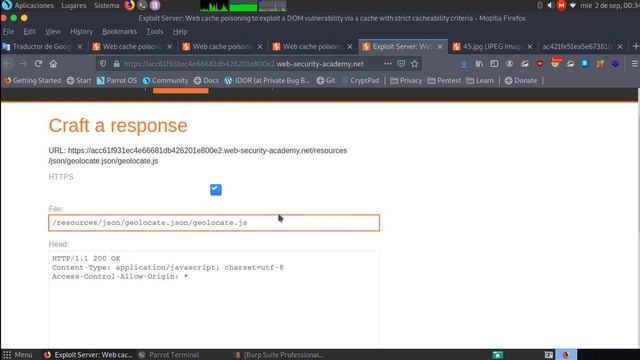
Task: Save page to Pocket
Action: pos(401,64)
